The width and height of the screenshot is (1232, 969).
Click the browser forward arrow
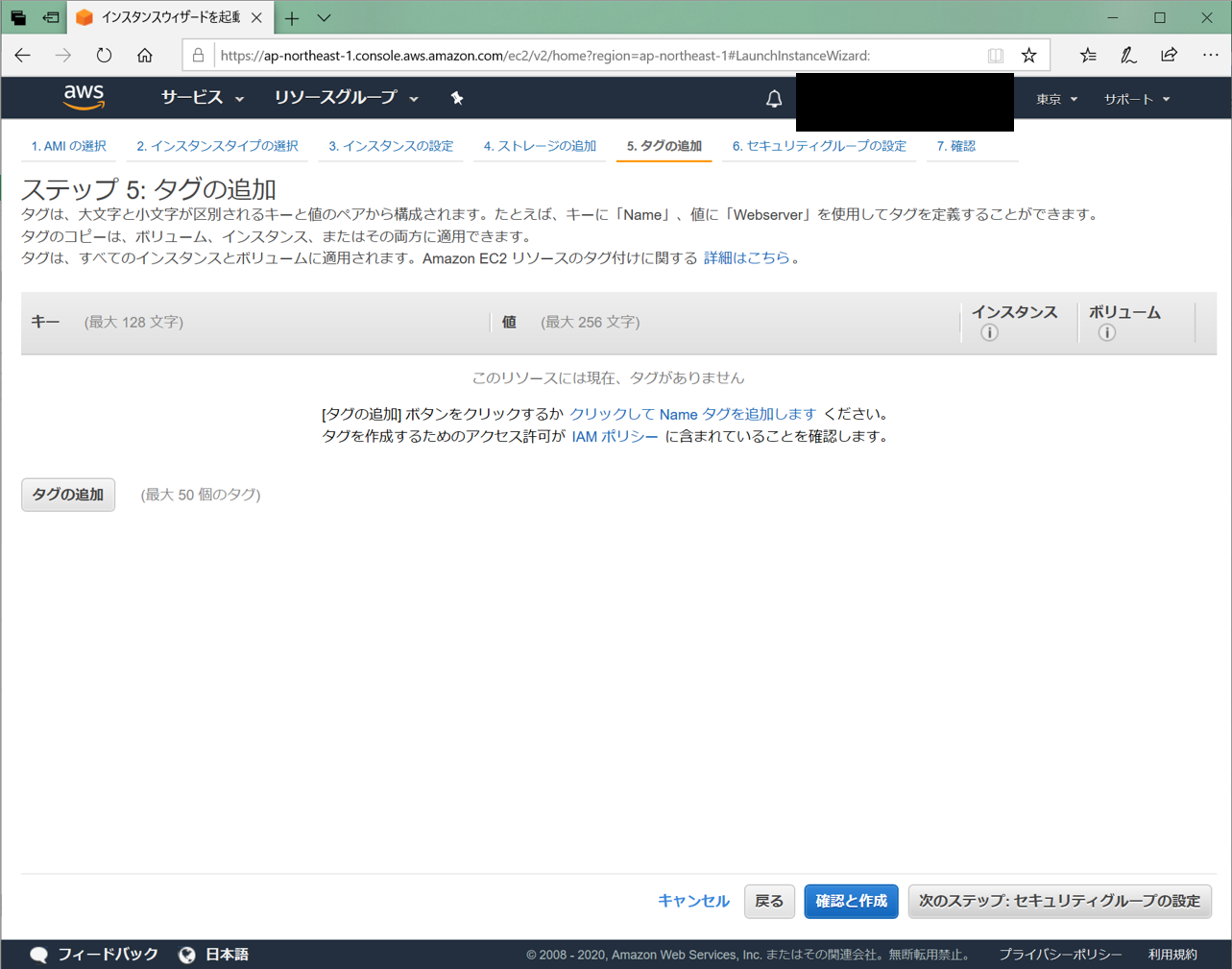(63, 56)
